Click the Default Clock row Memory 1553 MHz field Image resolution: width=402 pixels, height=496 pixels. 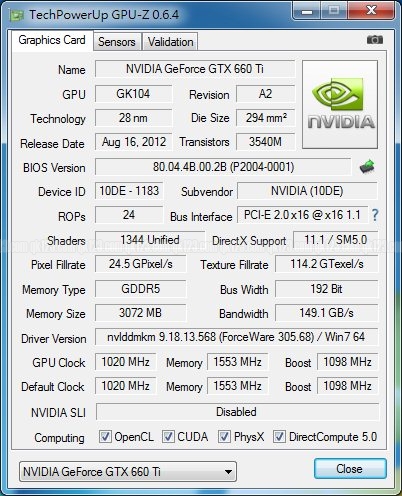tap(237, 386)
